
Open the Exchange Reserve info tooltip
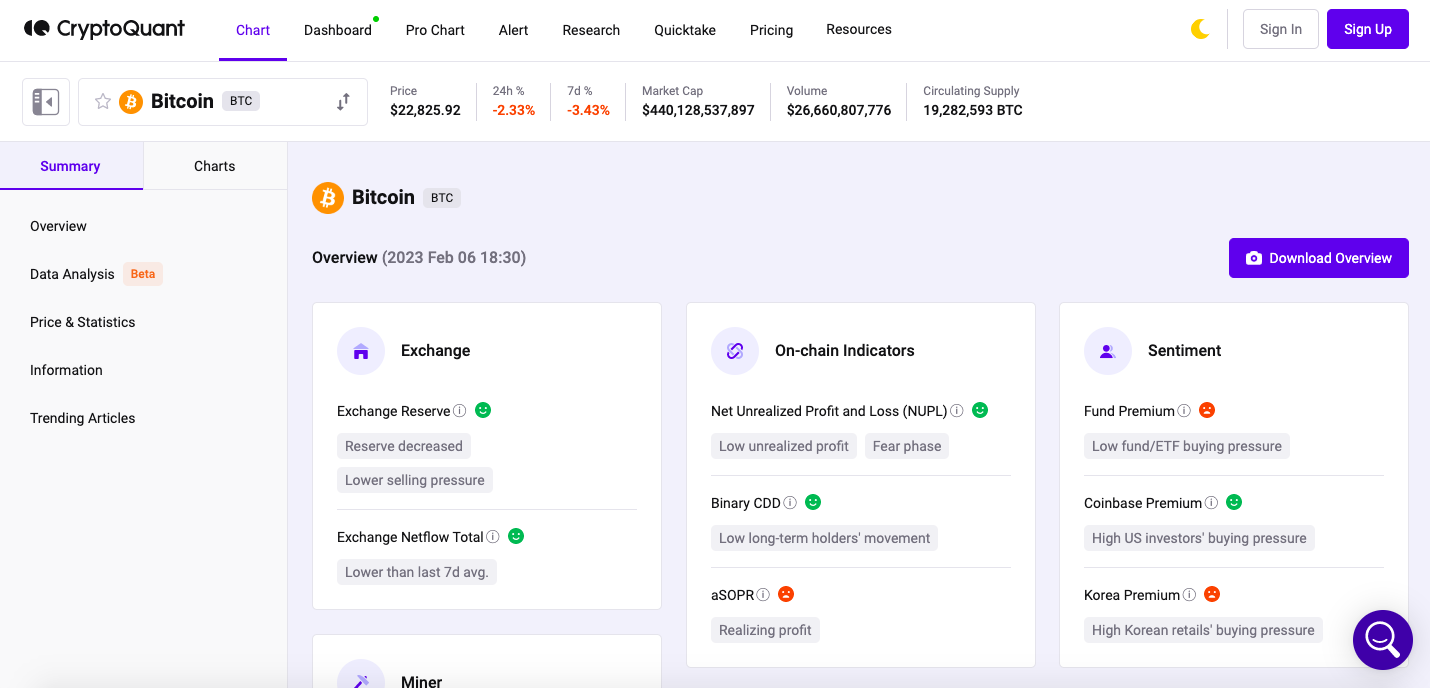[459, 410]
